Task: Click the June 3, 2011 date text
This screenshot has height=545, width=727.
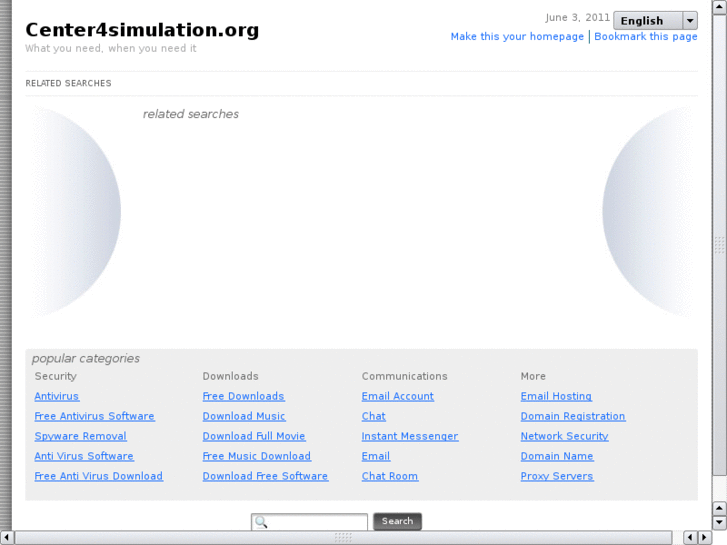Action: pyautogui.click(x=577, y=18)
